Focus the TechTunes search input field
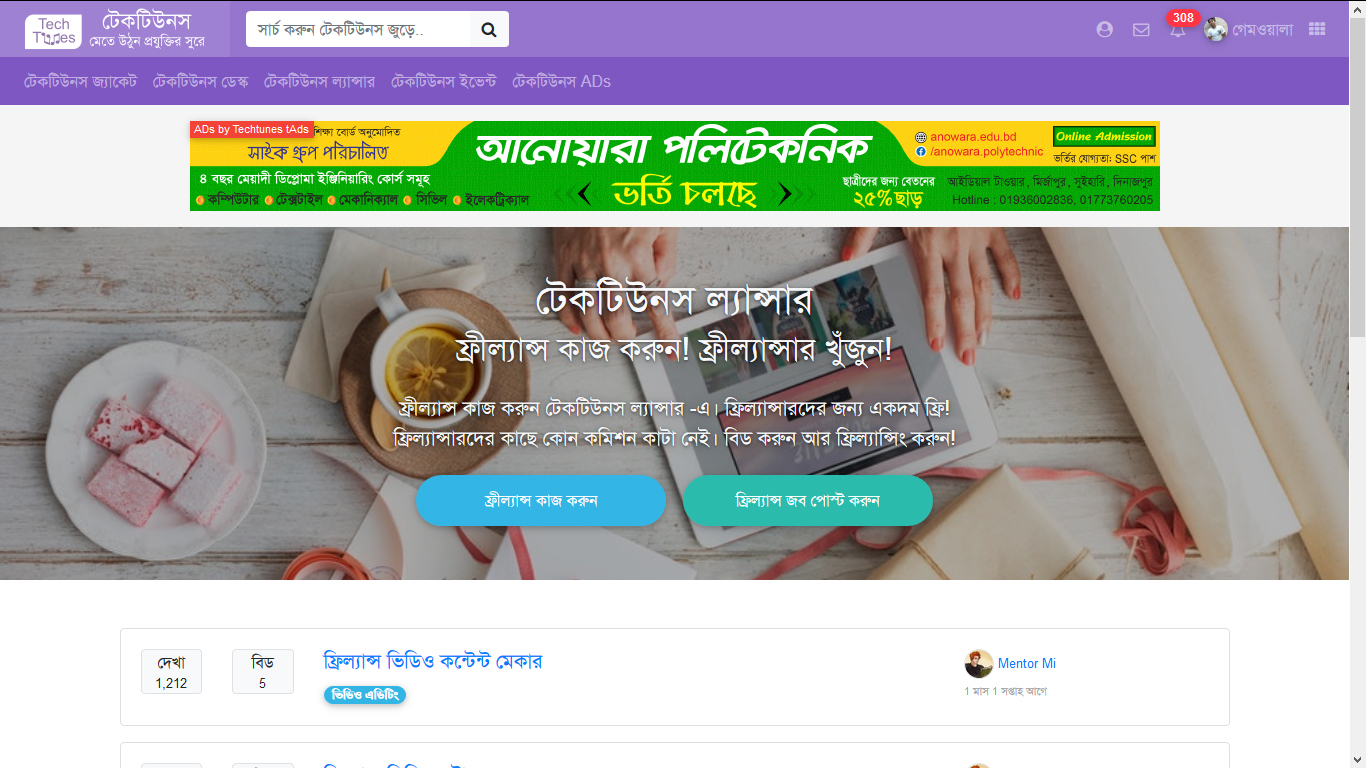Screen dimensions: 1366x768 pos(358,29)
